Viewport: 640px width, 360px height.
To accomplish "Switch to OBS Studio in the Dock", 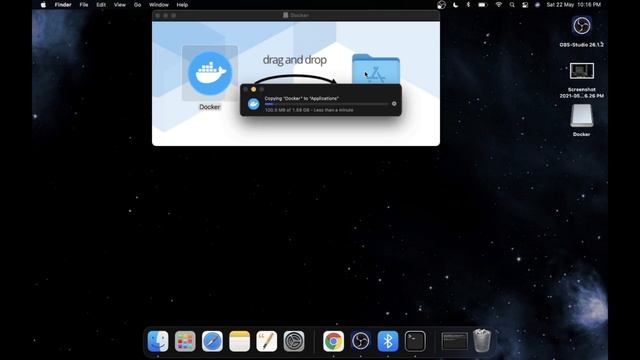I will click(360, 341).
